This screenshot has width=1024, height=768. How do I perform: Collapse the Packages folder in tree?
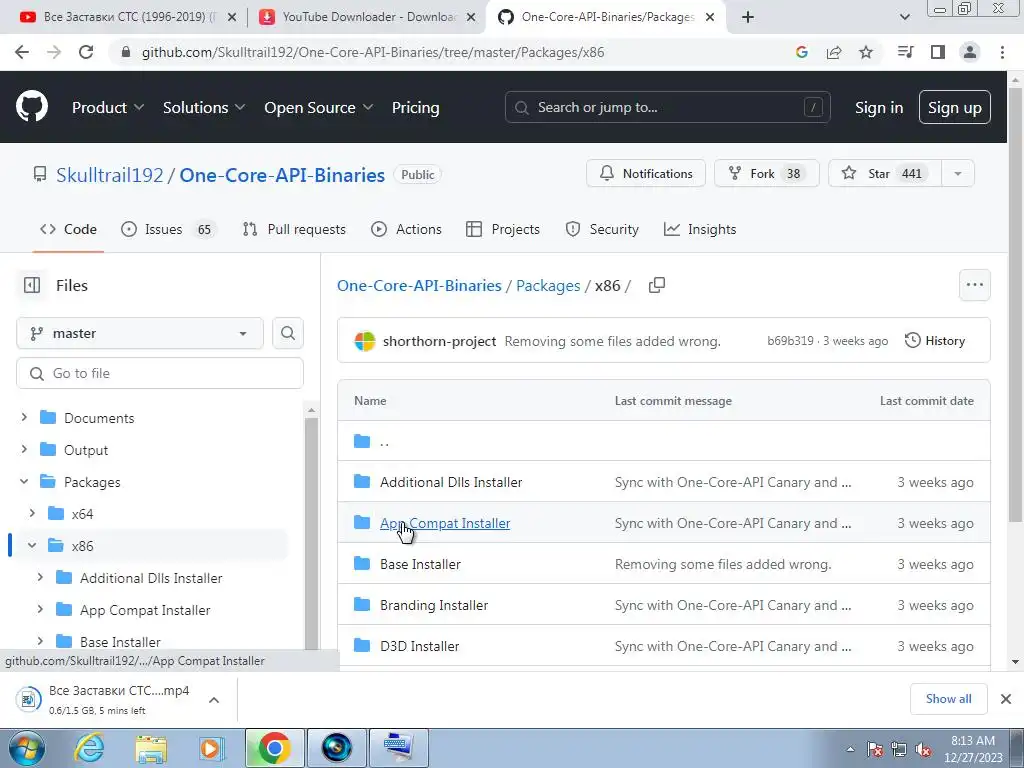click(x=24, y=481)
